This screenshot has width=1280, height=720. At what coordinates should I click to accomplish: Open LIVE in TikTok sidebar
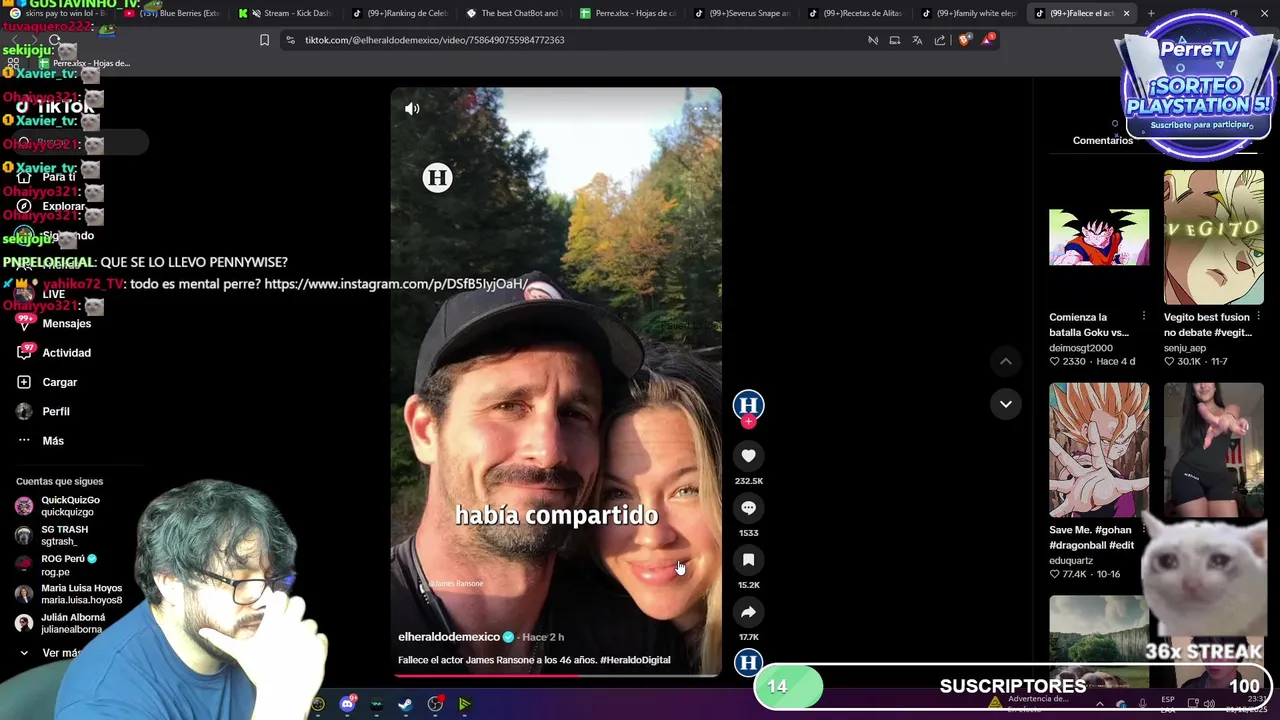pos(53,294)
